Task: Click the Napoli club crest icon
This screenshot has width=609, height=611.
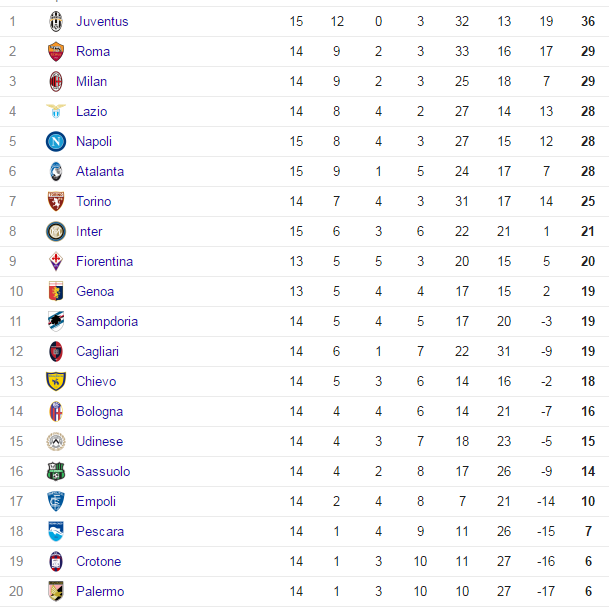Action: [55, 141]
